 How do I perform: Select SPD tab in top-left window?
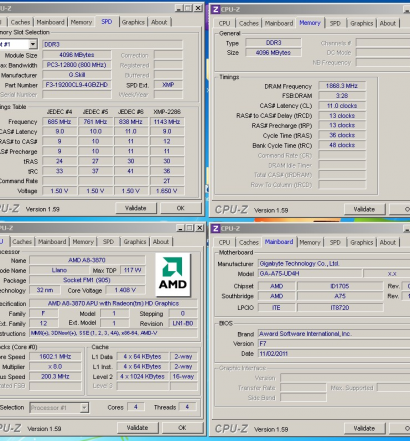[107, 22]
